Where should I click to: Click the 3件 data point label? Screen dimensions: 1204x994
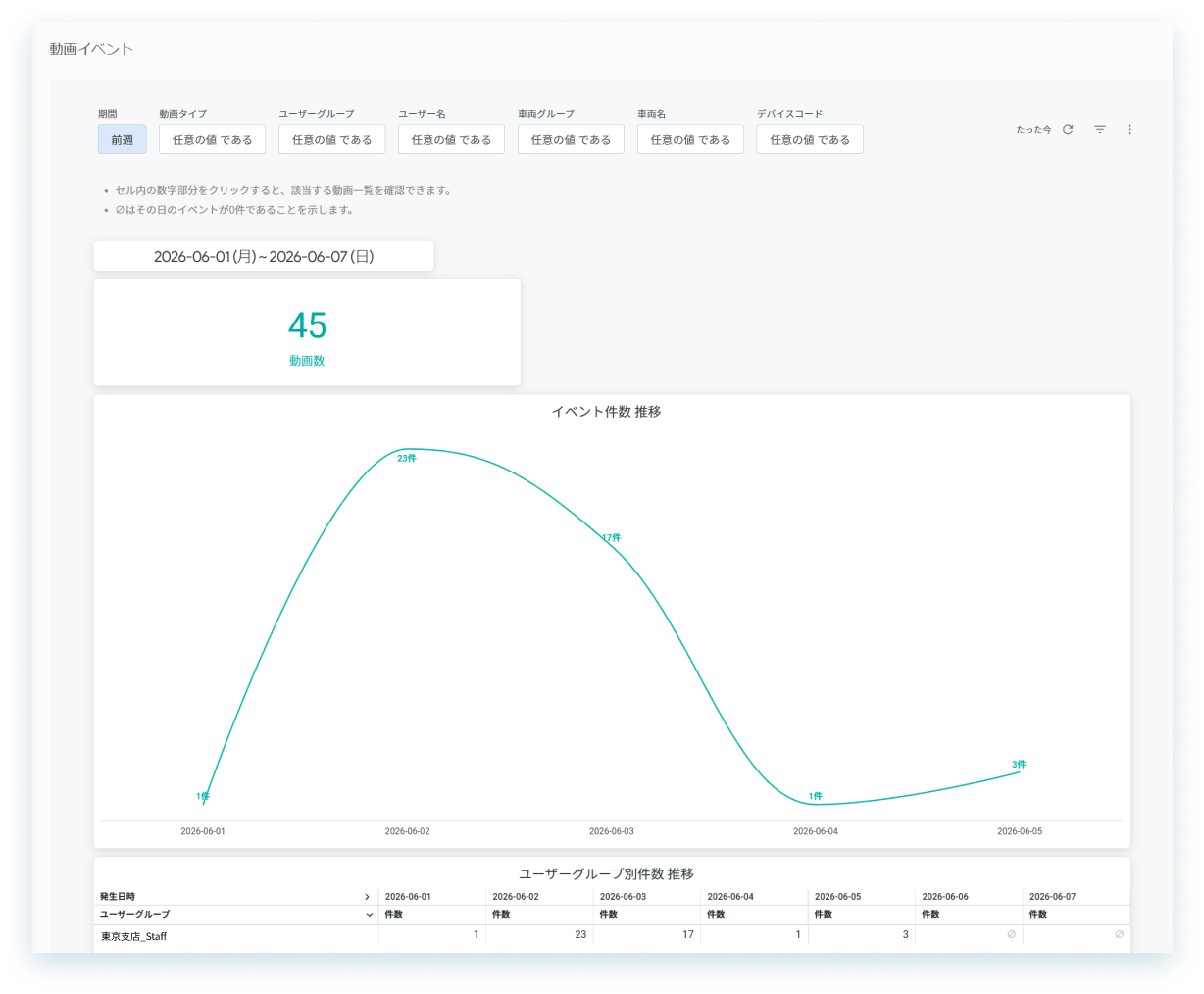[x=1019, y=765]
